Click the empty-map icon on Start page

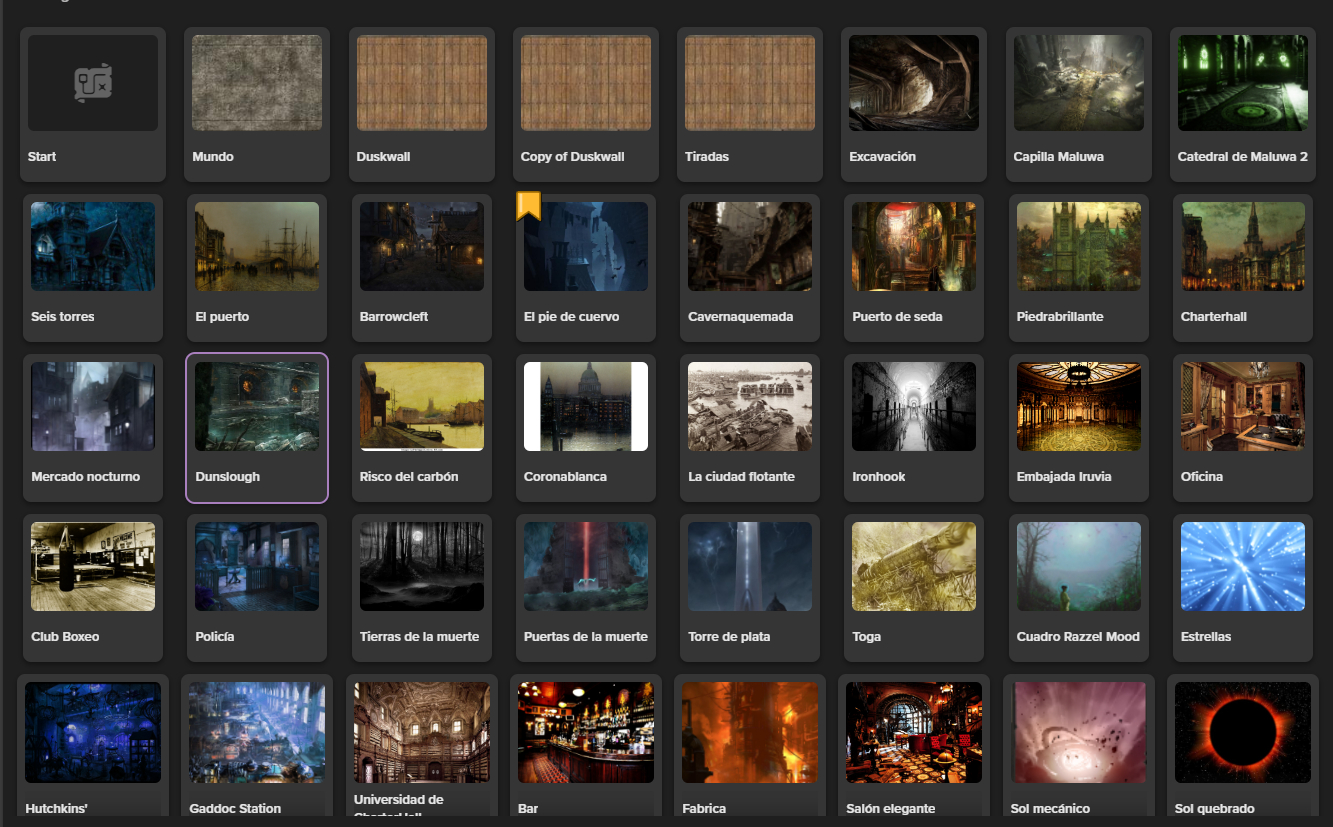point(93,83)
